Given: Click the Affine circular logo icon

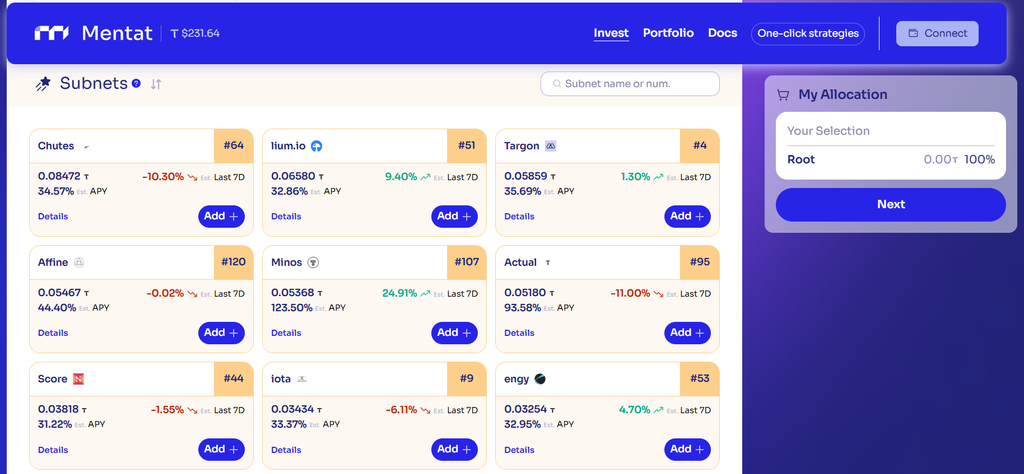Looking at the screenshot, I should (x=79, y=262).
